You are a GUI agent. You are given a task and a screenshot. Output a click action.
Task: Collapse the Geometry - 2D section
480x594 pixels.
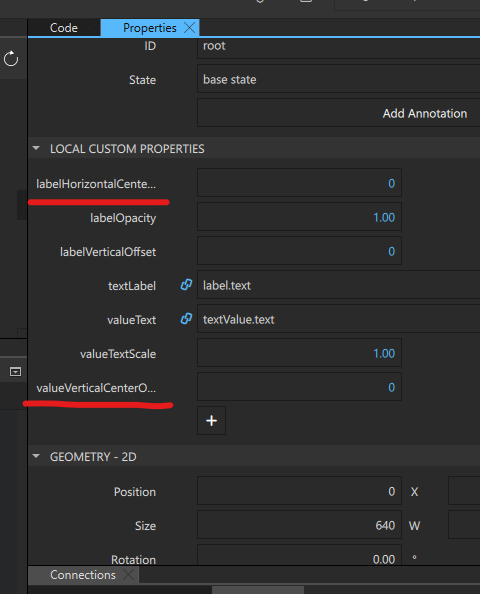click(36, 456)
